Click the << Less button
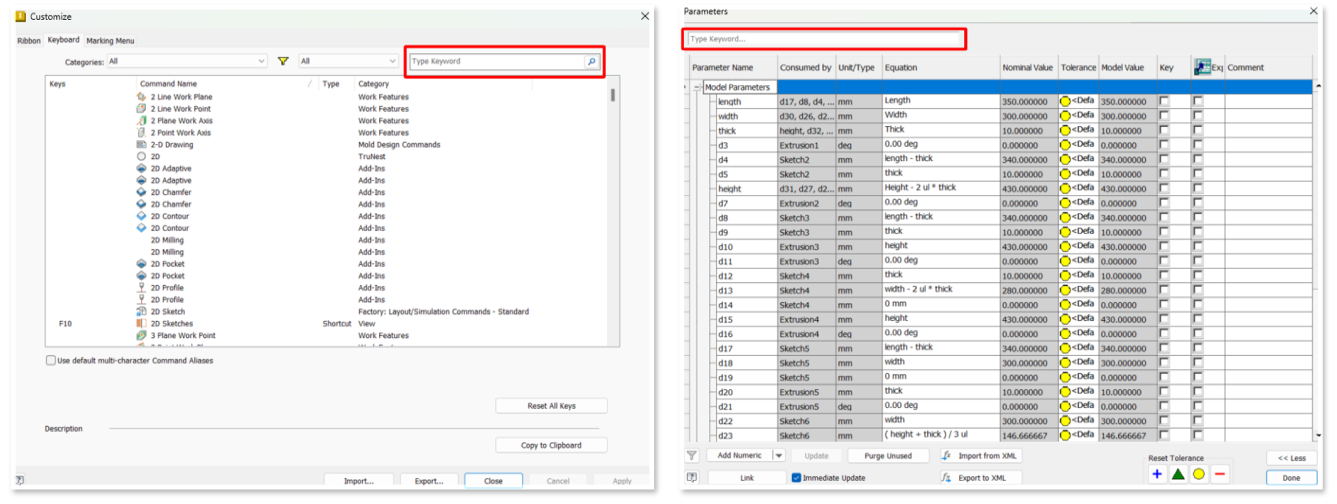The width and height of the screenshot is (1337, 504). (x=1291, y=458)
